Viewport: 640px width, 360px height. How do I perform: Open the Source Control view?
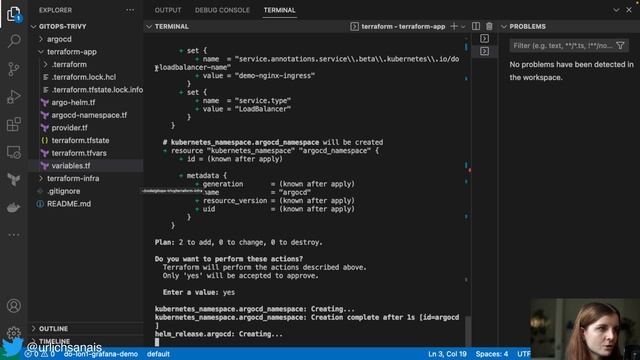click(13, 69)
